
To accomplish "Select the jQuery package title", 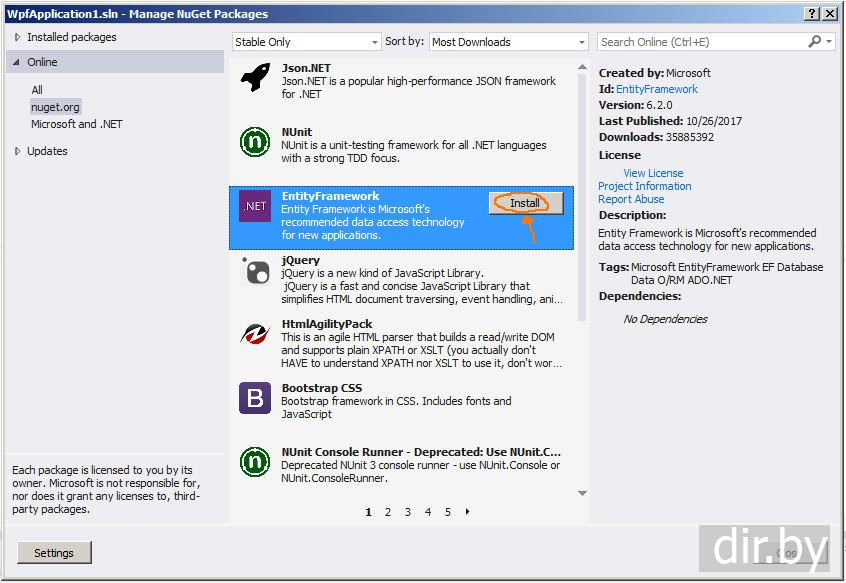I will [301, 260].
